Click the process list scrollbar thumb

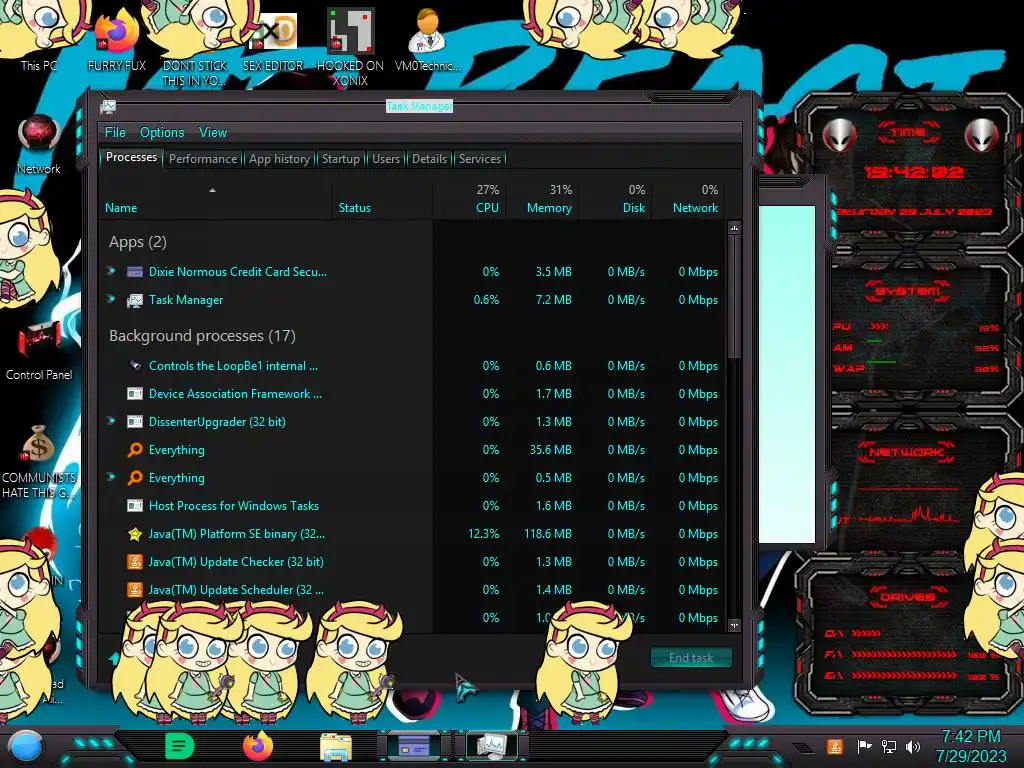734,296
